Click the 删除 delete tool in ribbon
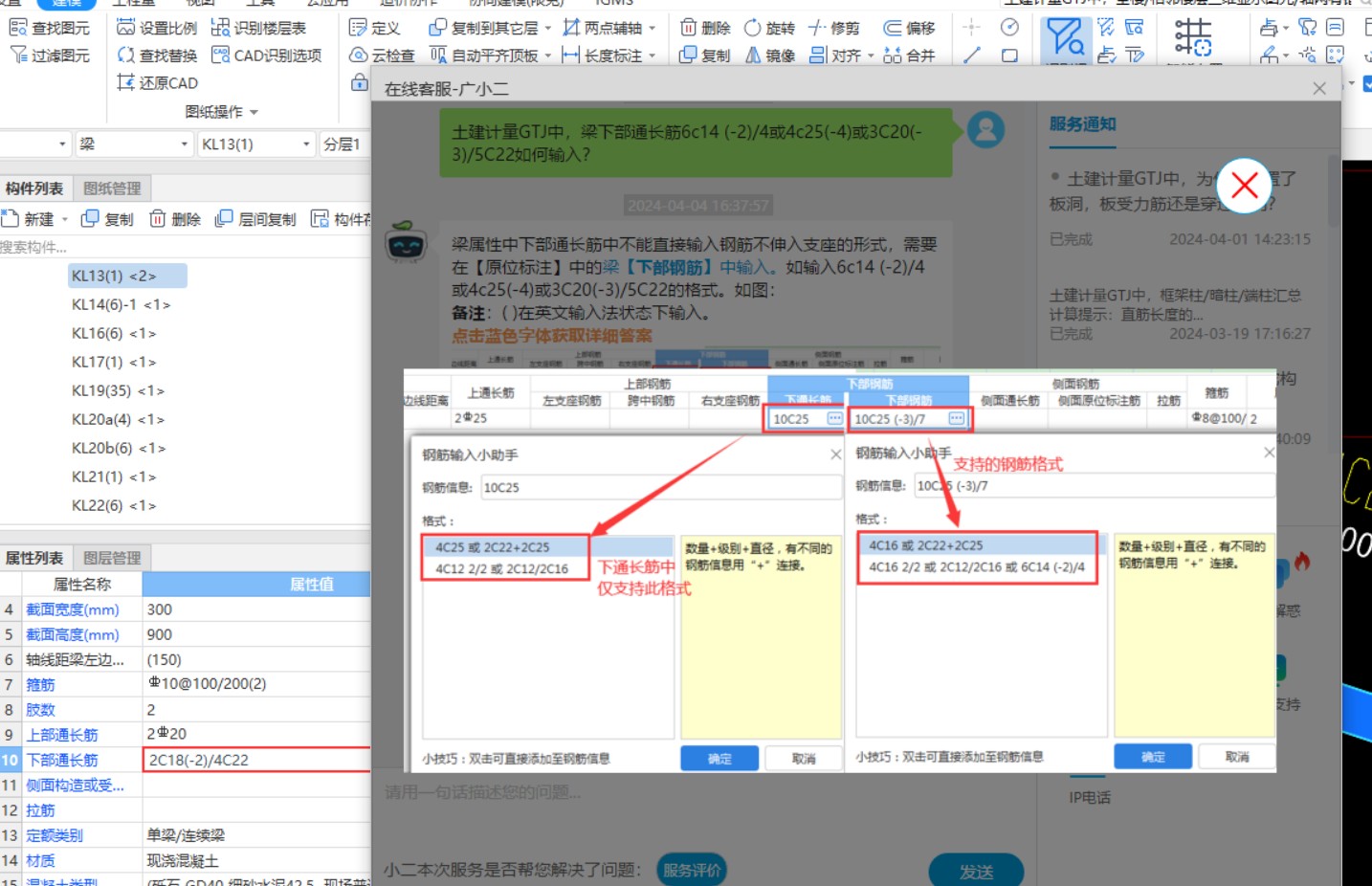 705,28
